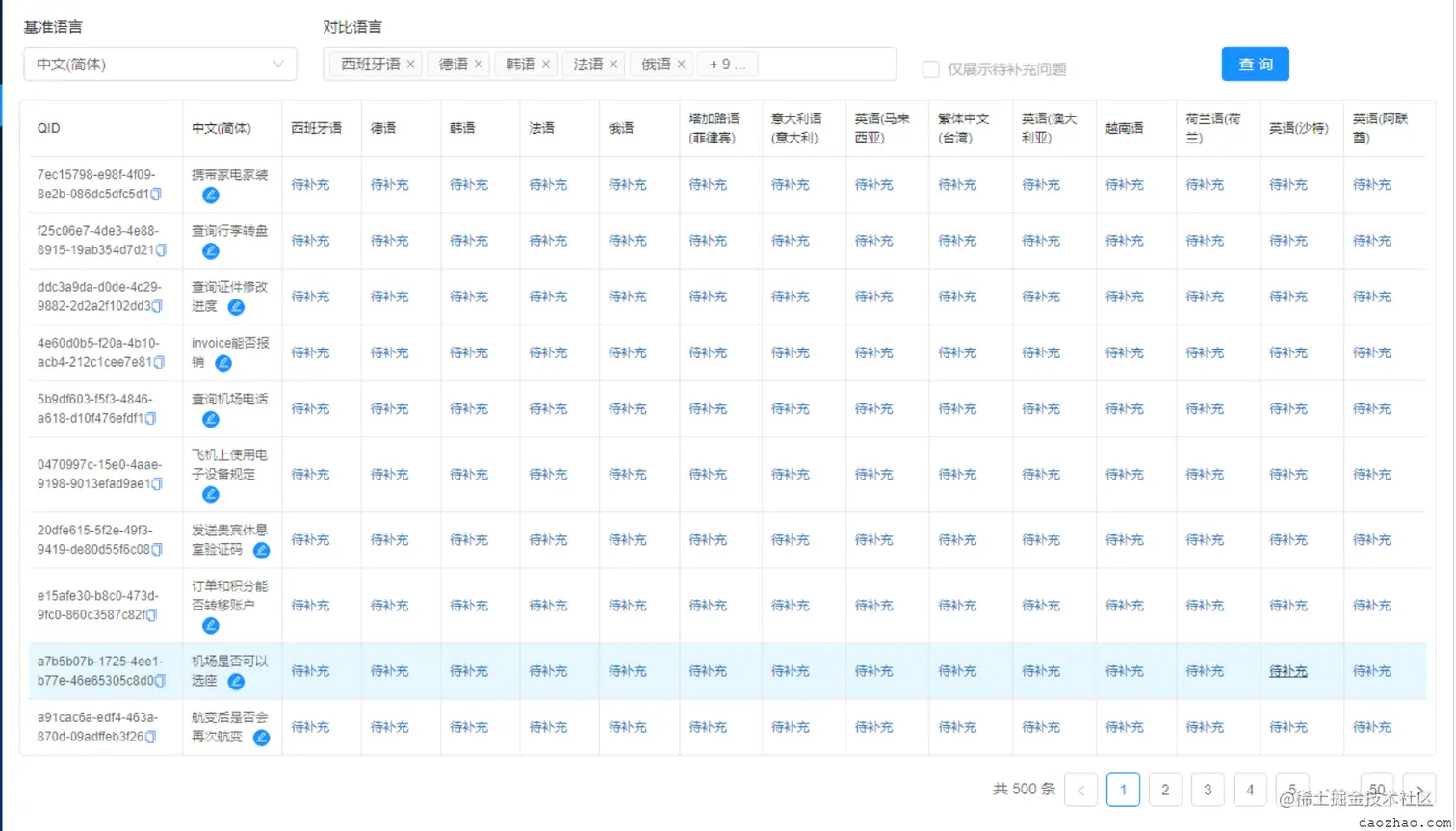Edit the 查询证件修改进度 entry
1456x831 pixels.
click(x=236, y=307)
